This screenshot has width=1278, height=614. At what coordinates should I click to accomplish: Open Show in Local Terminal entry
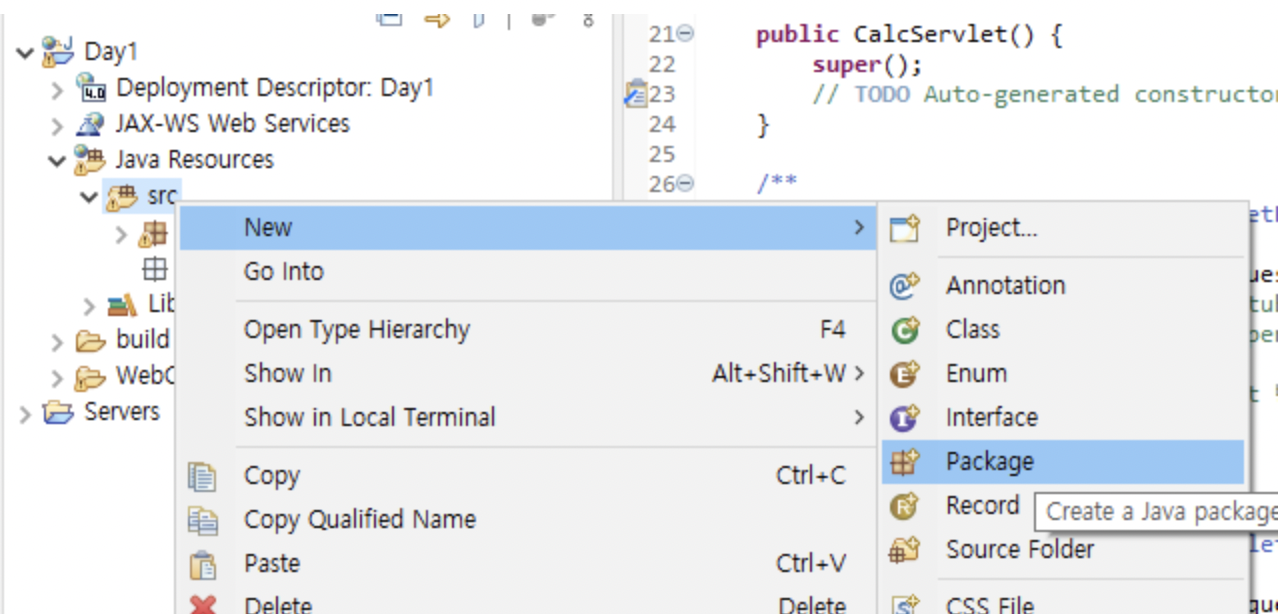click(527, 418)
